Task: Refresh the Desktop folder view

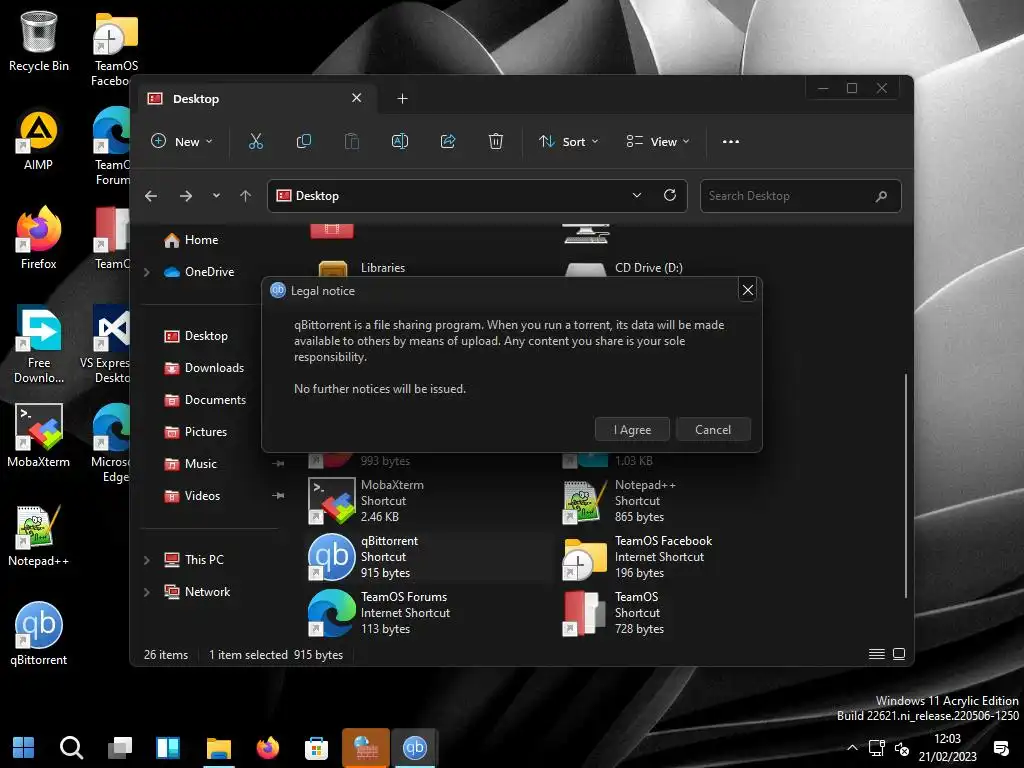Action: tap(670, 196)
